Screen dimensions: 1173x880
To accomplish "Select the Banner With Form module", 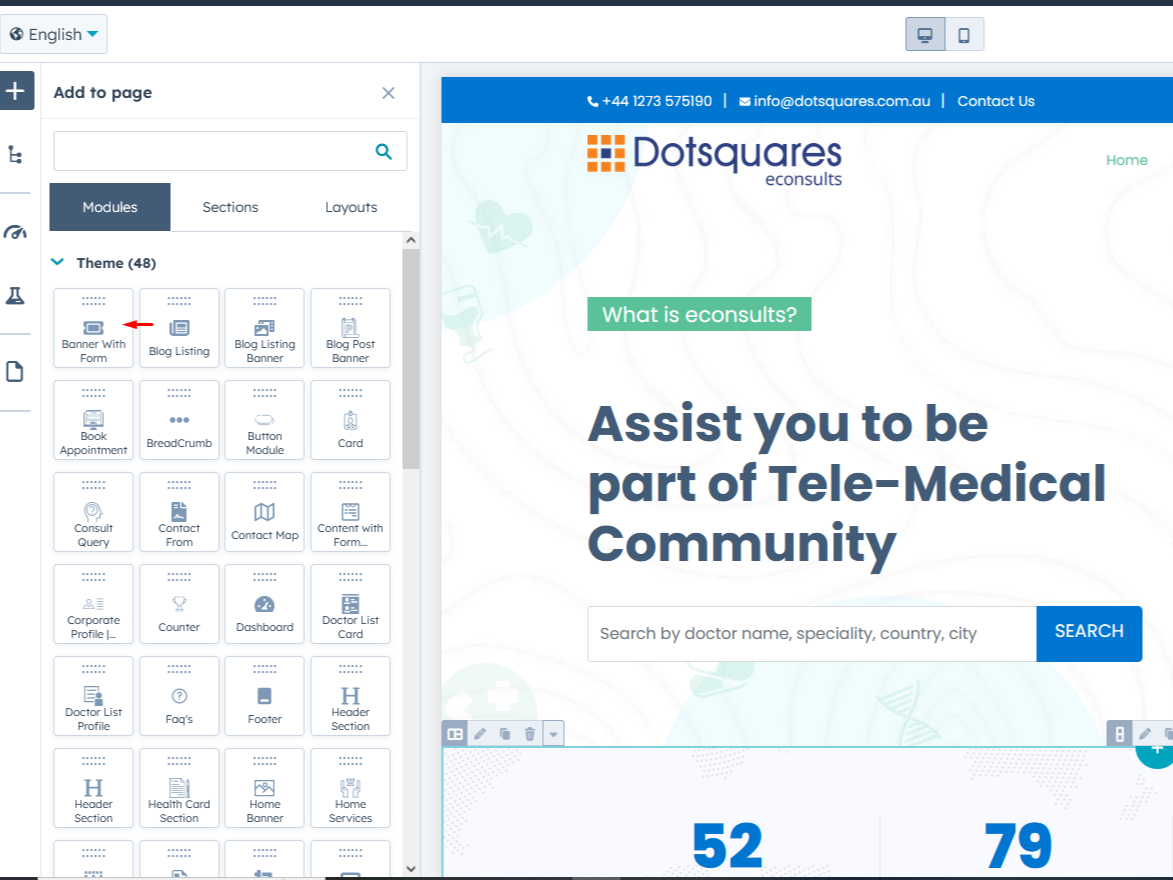I will (x=93, y=329).
